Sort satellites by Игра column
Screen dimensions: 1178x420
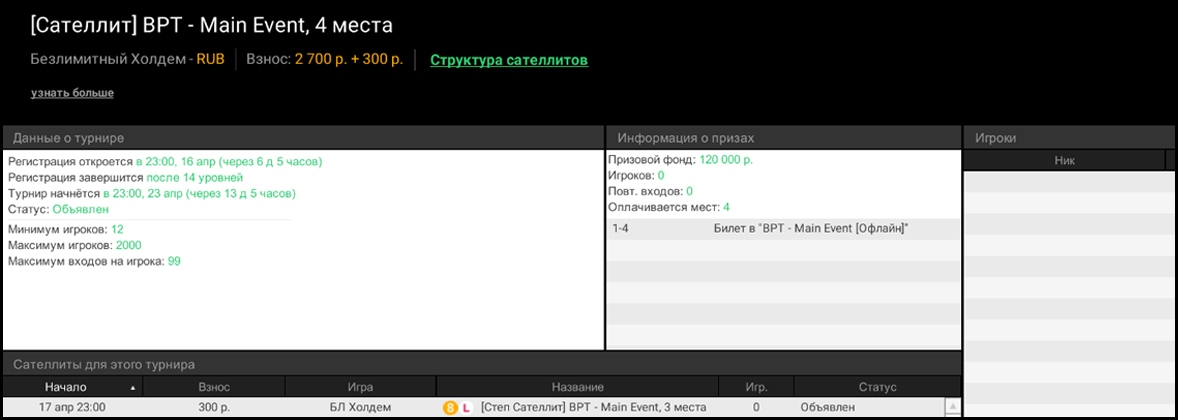[360, 387]
